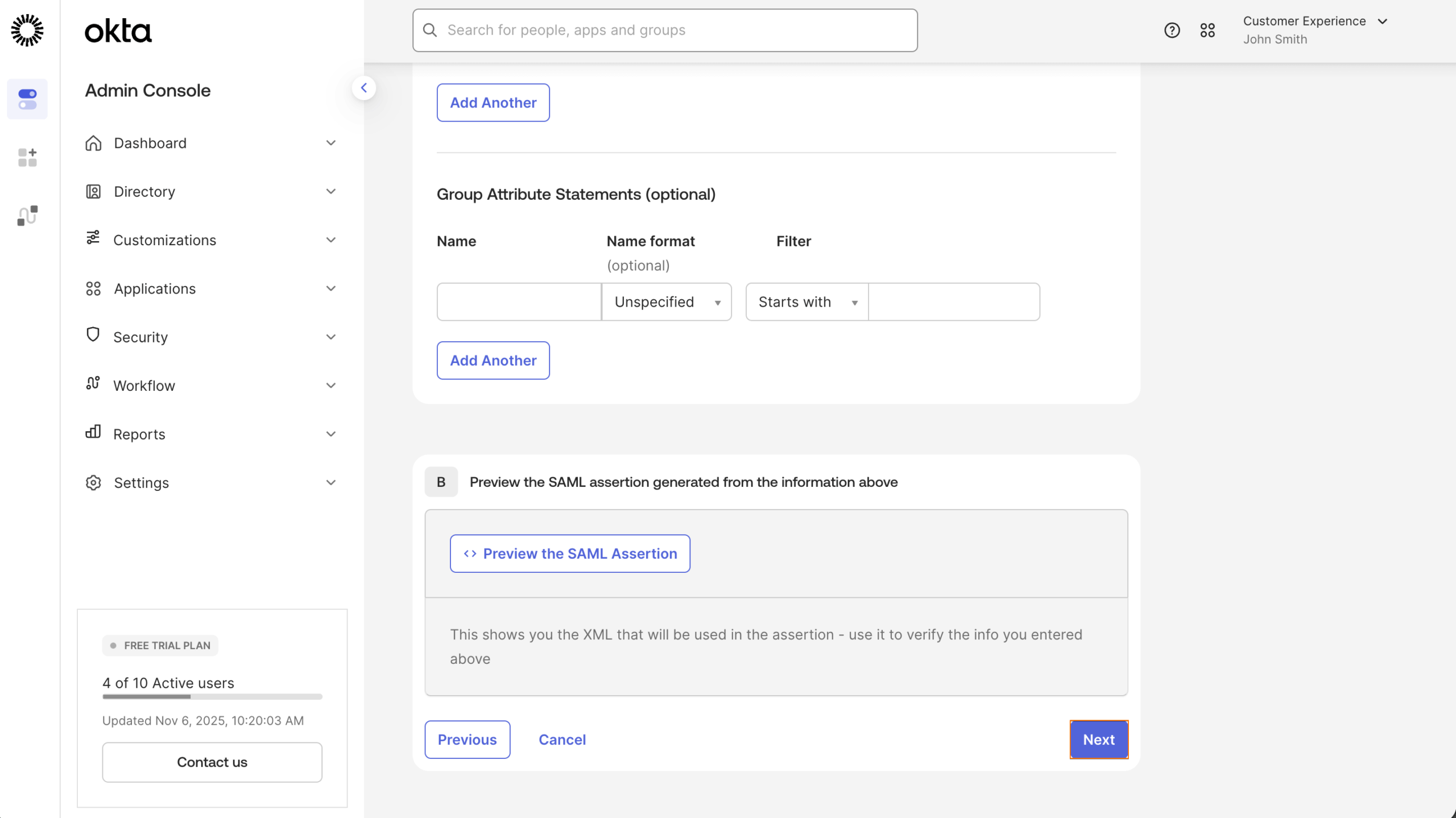1456x818 pixels.
Task: Click Preview the SAML Assertion
Action: (569, 553)
